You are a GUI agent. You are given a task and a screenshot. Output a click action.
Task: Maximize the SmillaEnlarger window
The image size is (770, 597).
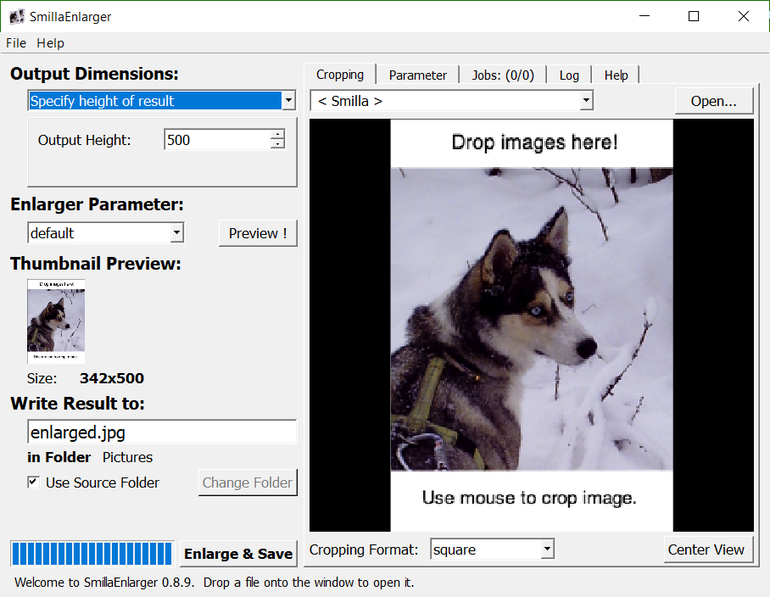pos(693,16)
